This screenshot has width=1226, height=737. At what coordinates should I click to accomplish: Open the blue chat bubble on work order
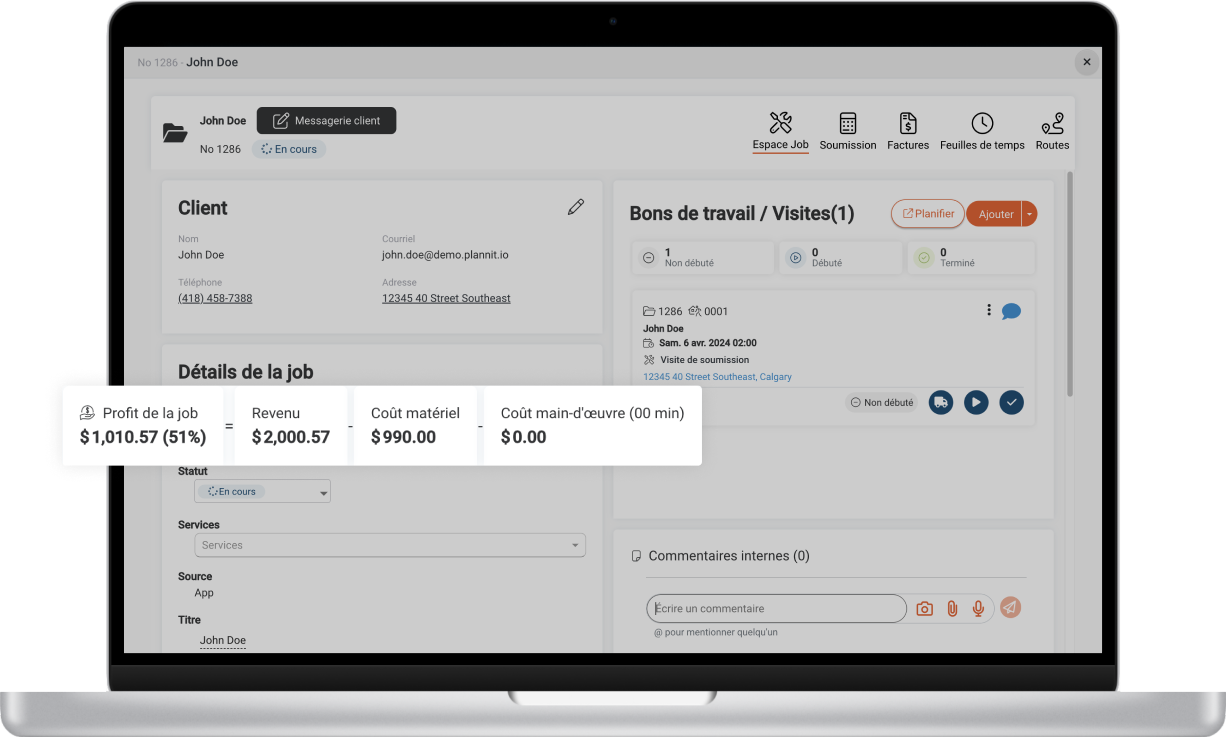[1011, 311]
